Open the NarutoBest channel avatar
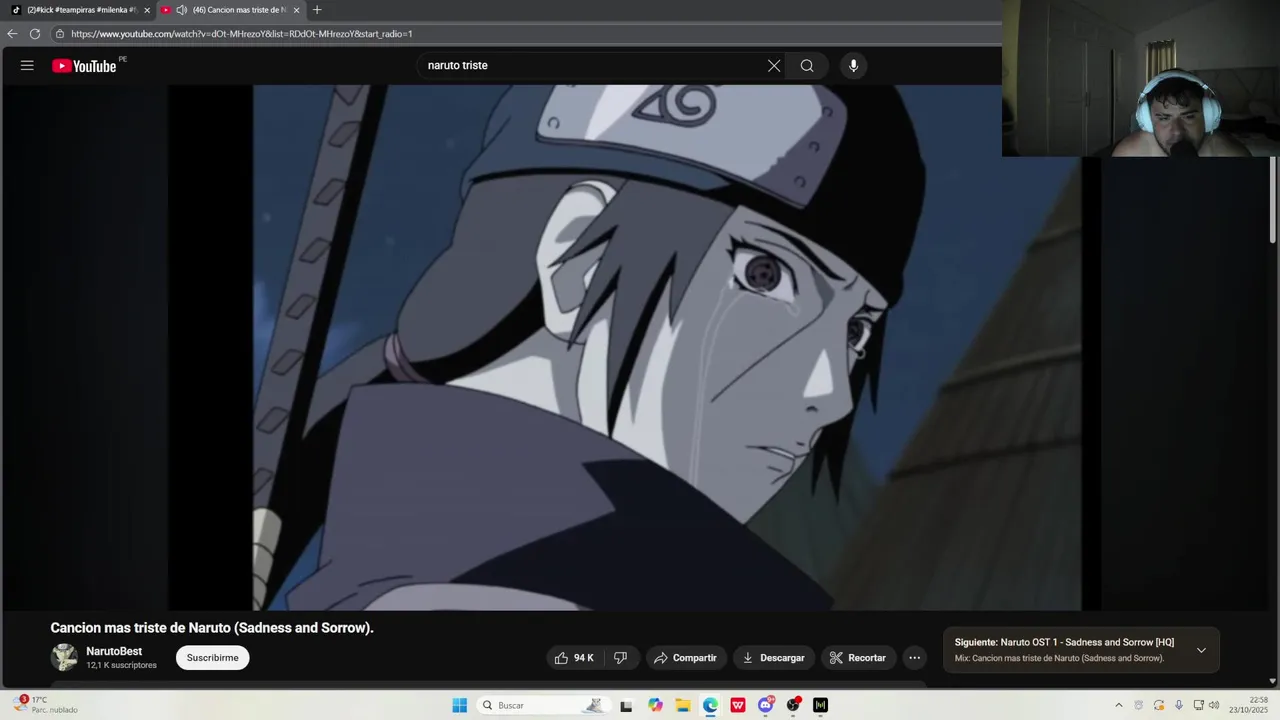 click(x=64, y=657)
